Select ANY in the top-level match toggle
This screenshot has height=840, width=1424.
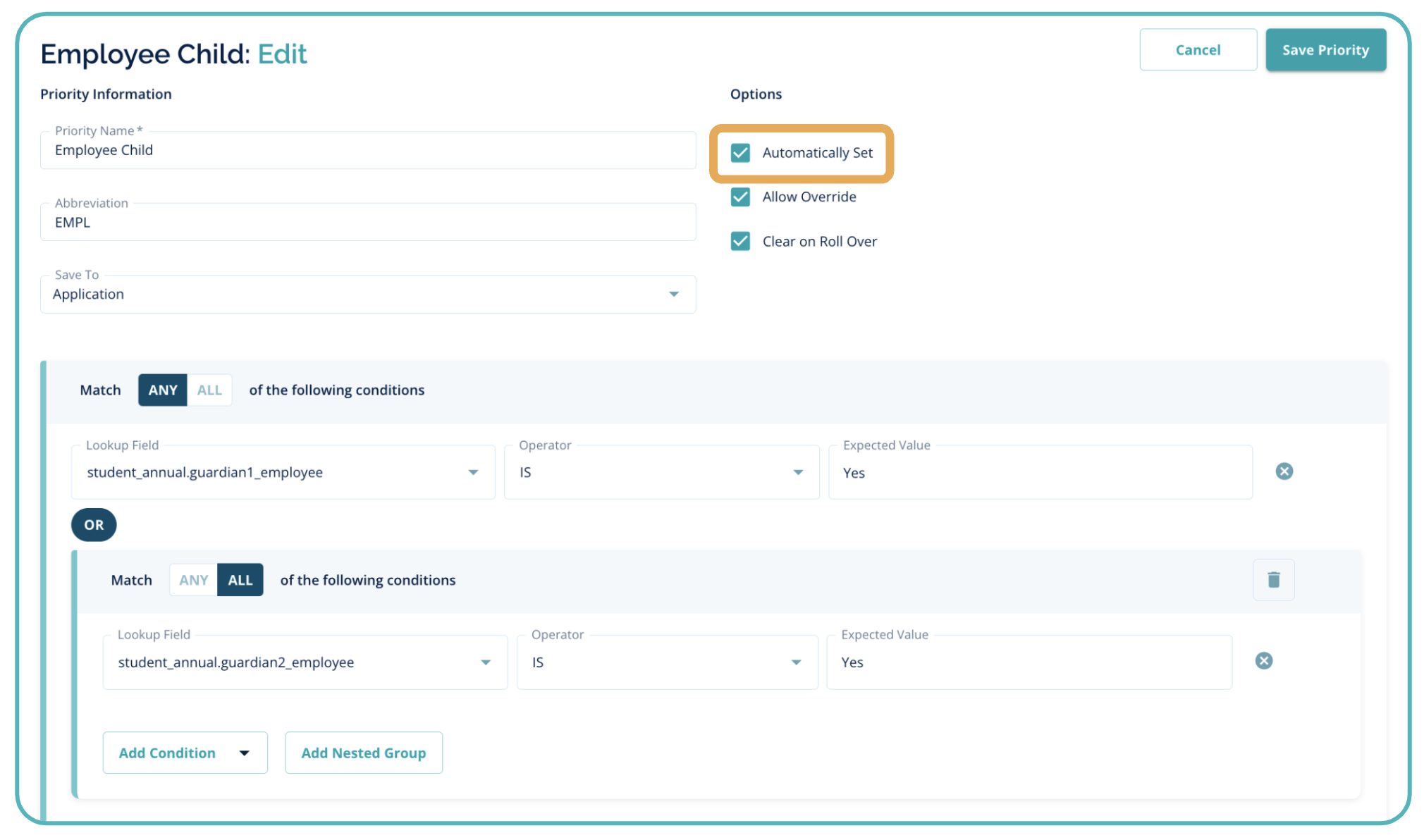pos(163,390)
